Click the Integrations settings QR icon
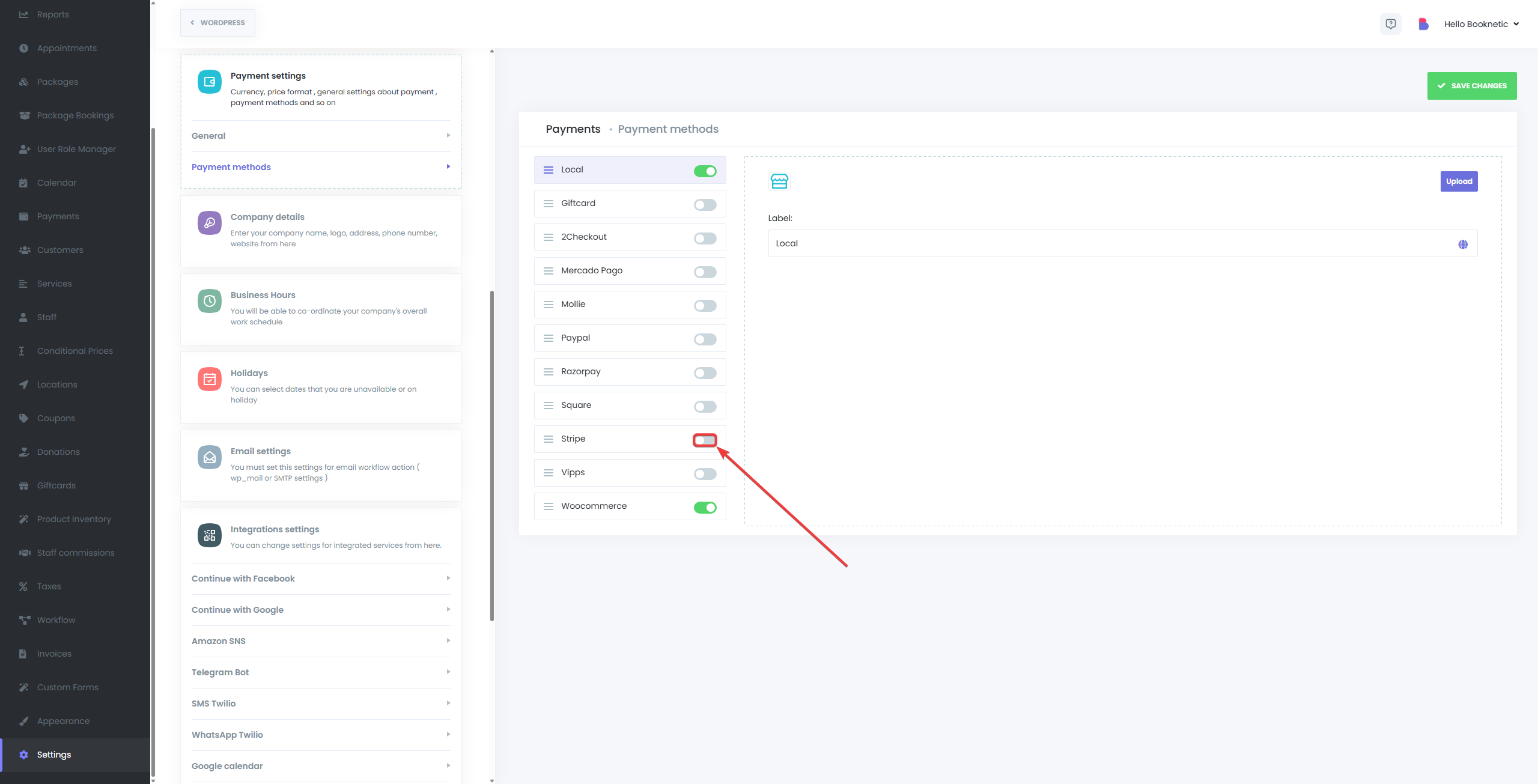 210,535
